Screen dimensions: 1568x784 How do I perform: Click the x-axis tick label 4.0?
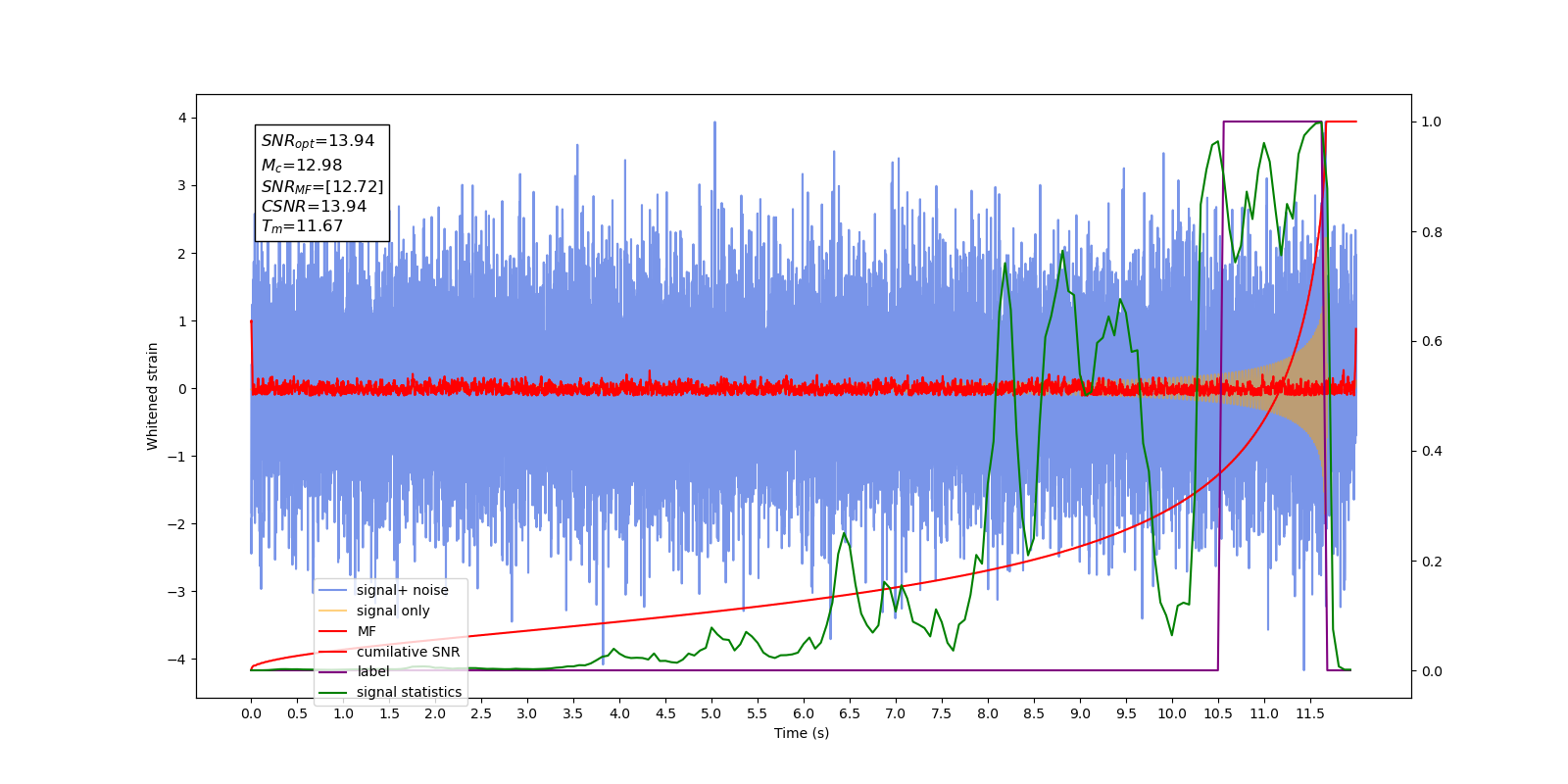coord(619,713)
